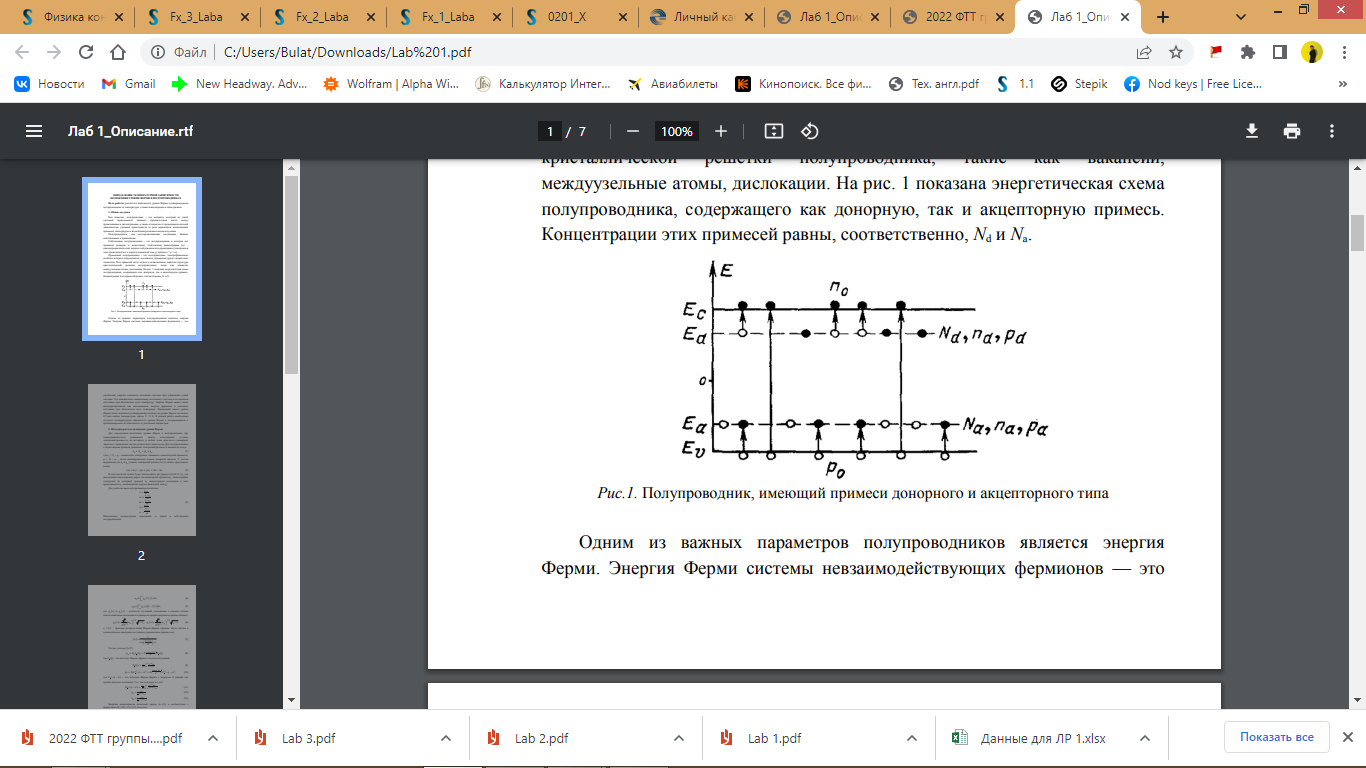1366x768 pixels.
Task: Close the downloads bar
Action: coord(1350,737)
